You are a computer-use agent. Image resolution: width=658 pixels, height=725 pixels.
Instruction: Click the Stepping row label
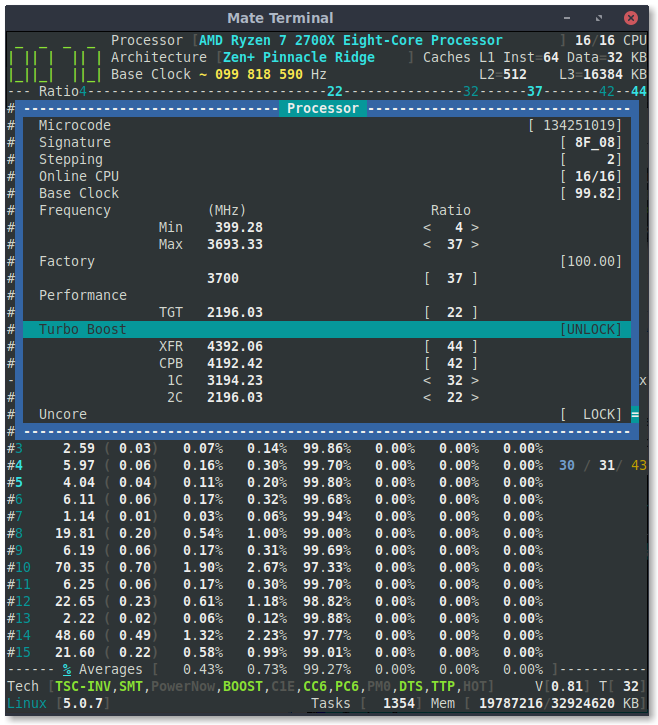(x=71, y=160)
